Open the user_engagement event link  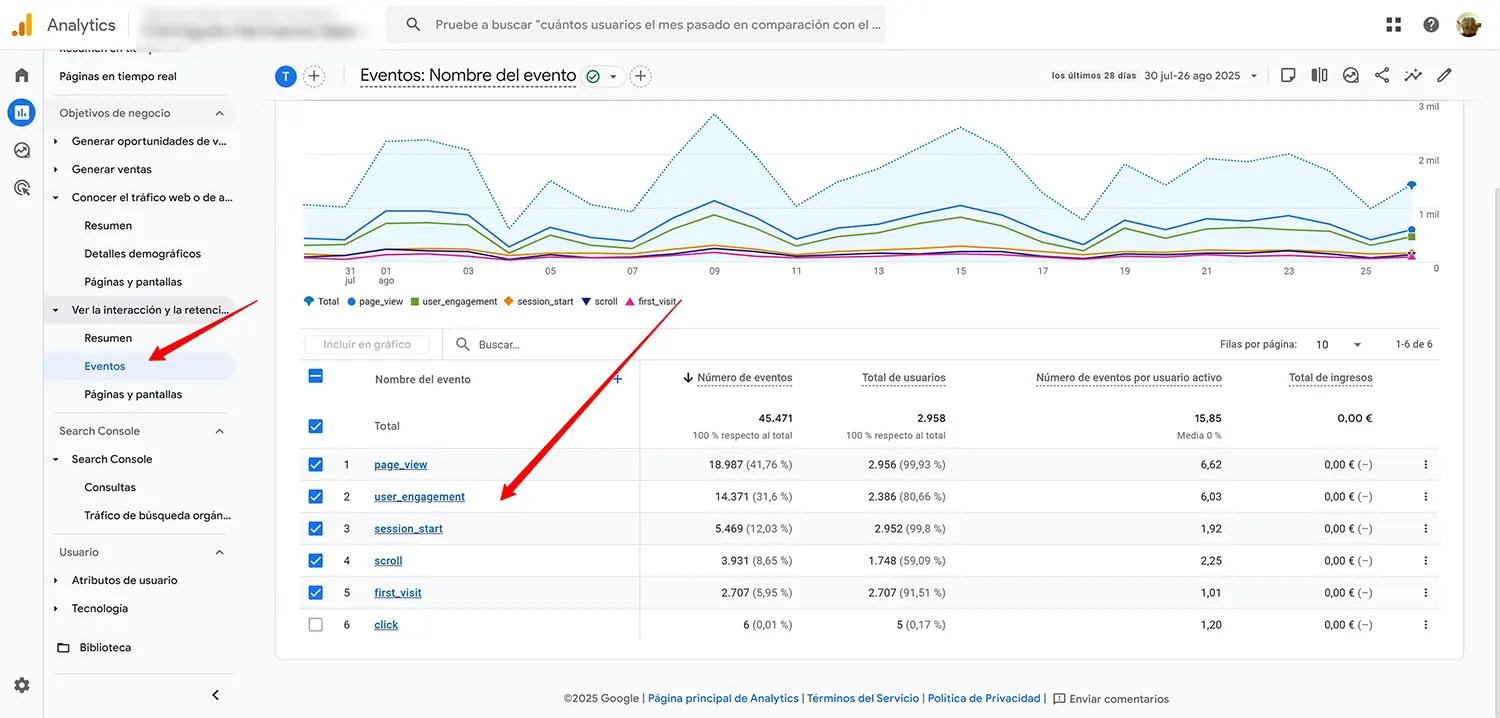pos(419,496)
